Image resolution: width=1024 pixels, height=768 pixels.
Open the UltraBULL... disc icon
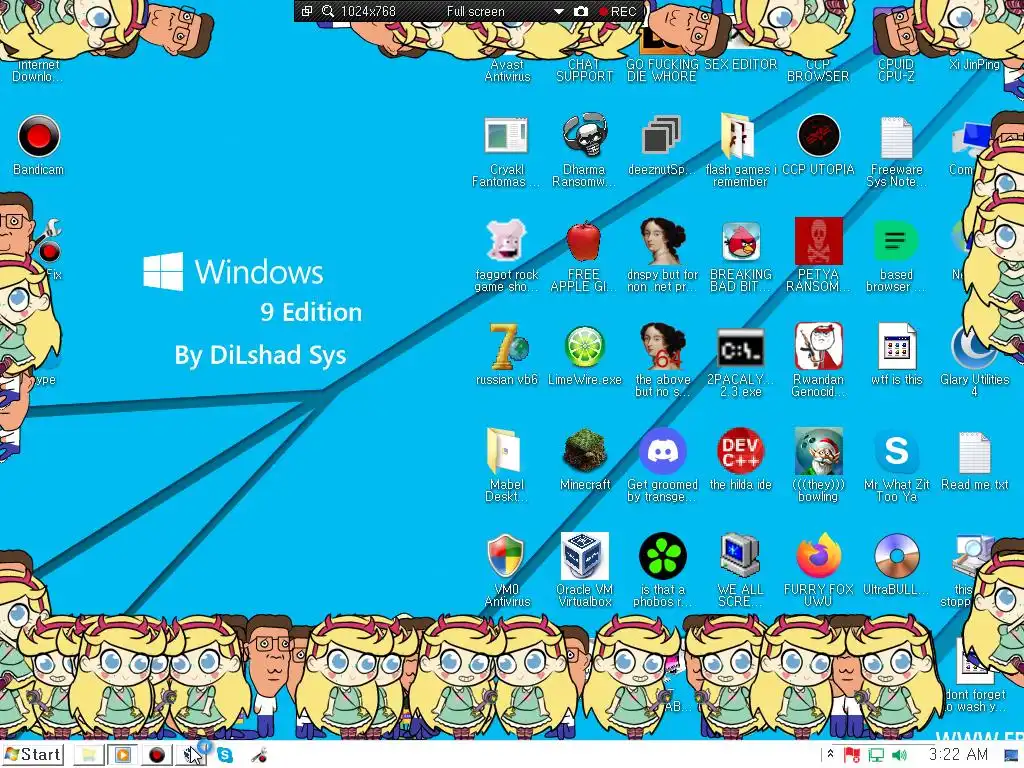click(896, 556)
